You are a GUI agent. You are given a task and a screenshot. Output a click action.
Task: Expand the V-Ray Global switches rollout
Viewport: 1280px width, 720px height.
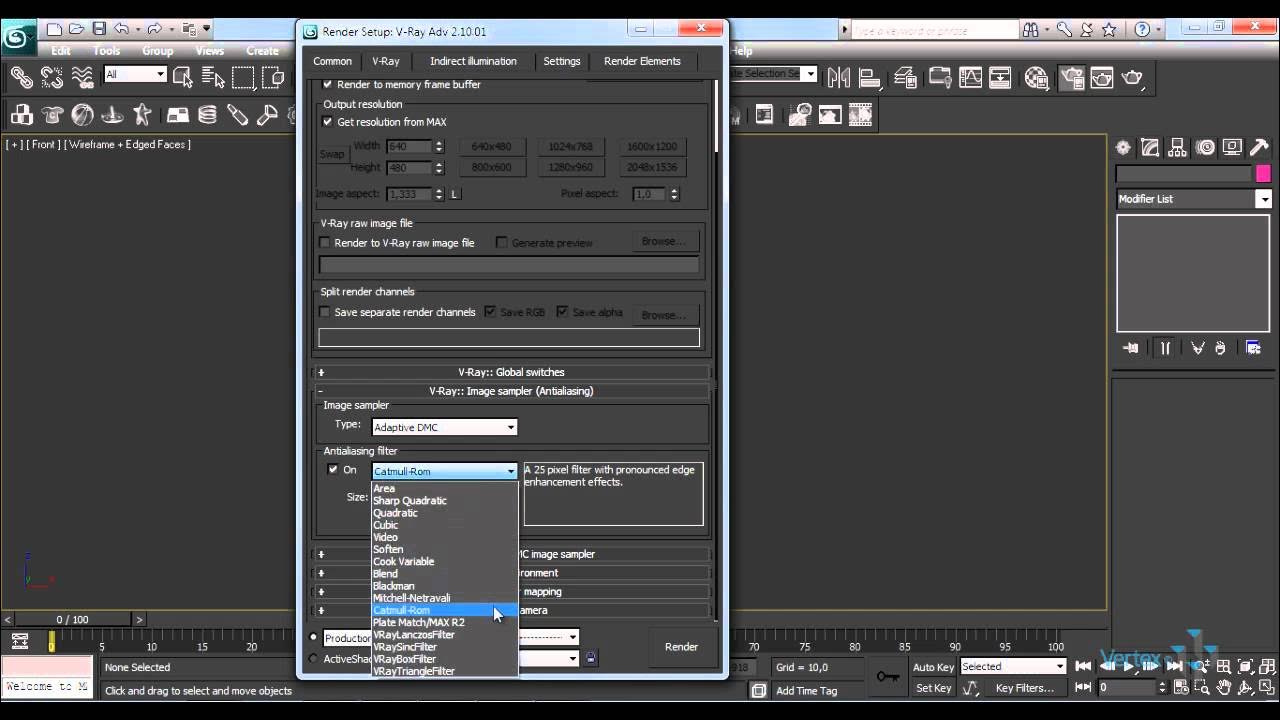pyautogui.click(x=511, y=372)
